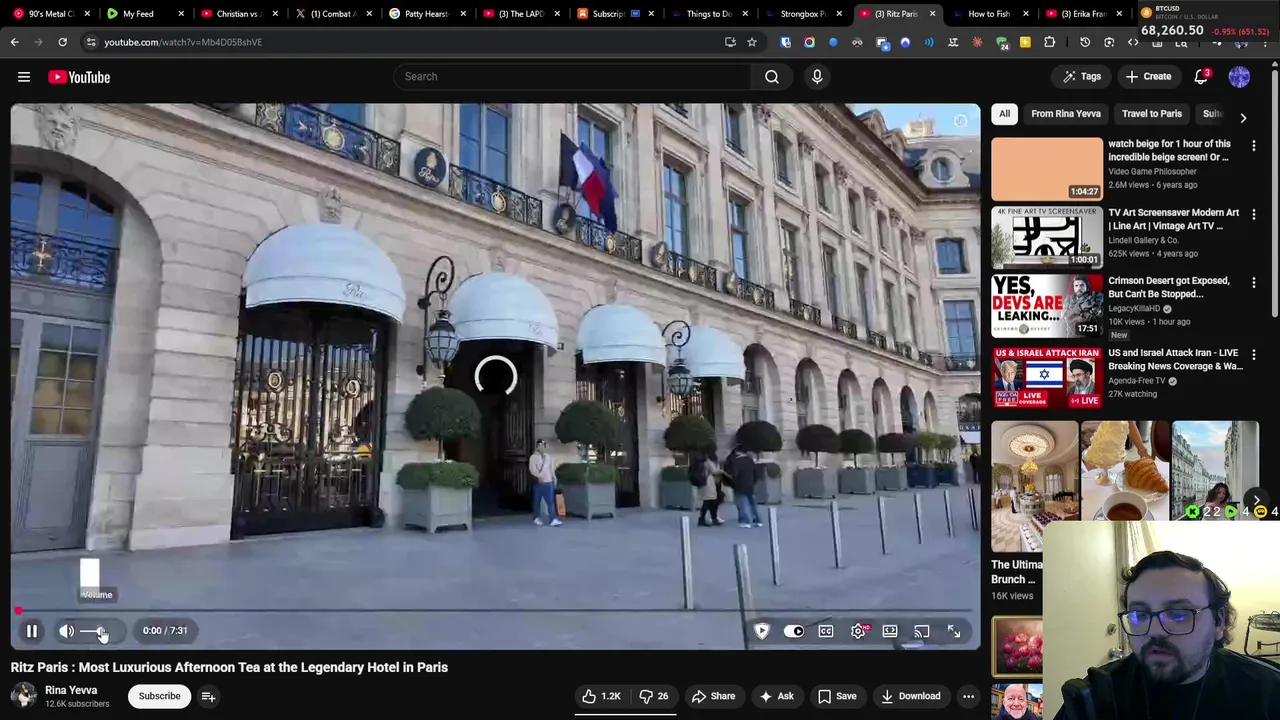Adjust the volume slider handle

pyautogui.click(x=100, y=631)
